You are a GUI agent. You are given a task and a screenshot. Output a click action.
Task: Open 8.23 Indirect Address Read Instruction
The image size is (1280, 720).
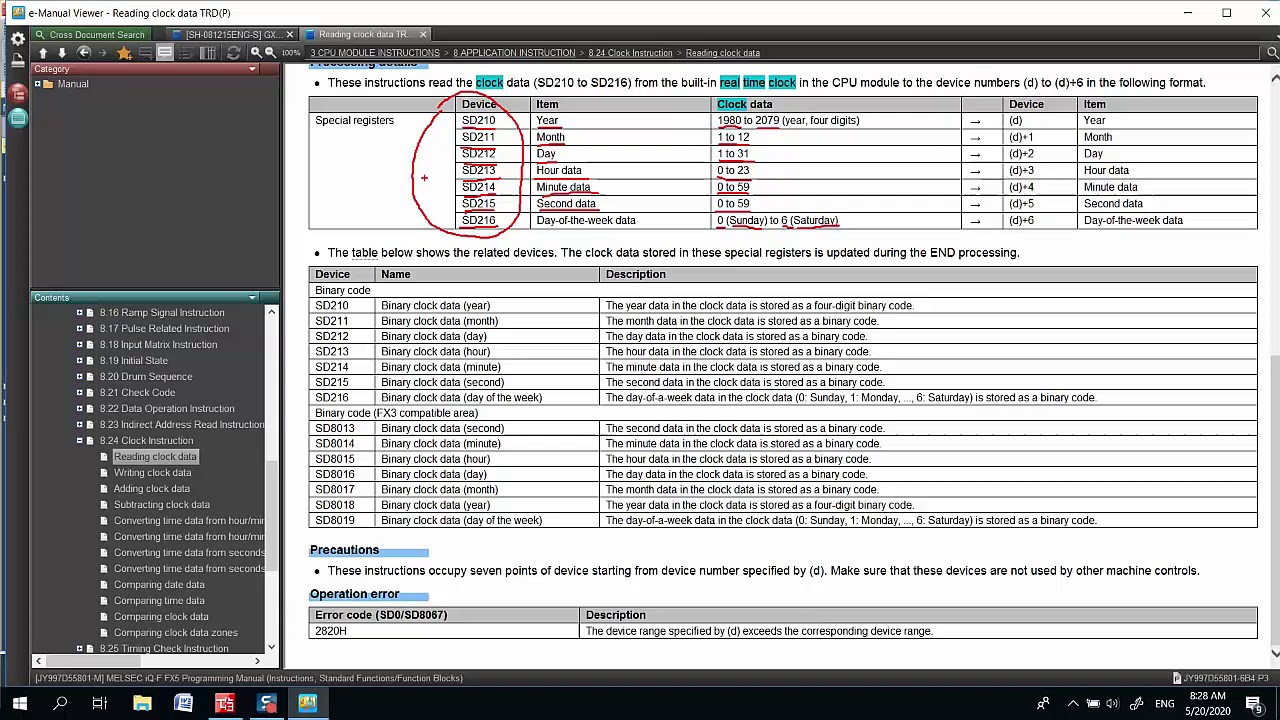[182, 424]
